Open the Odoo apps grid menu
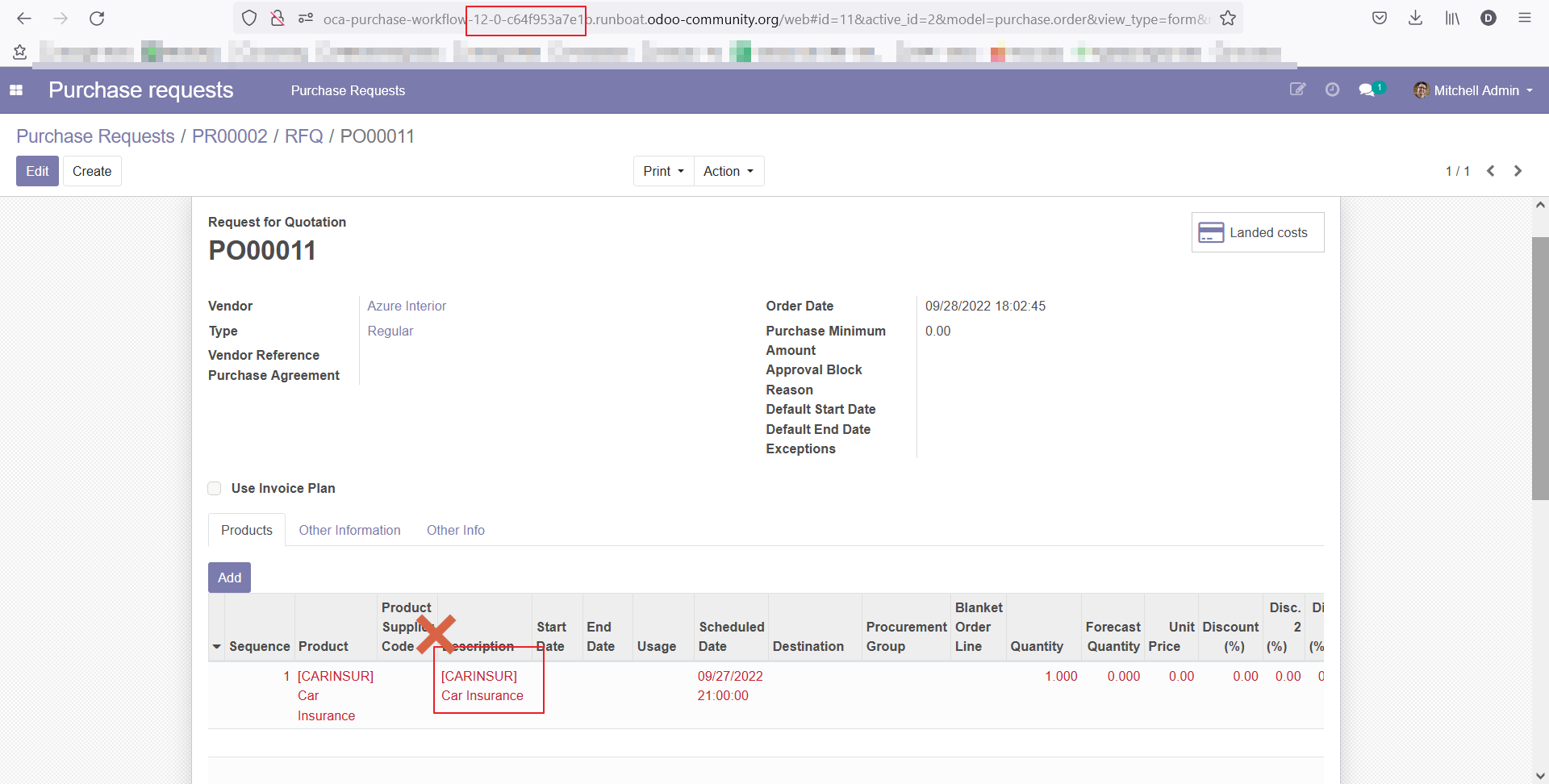The width and height of the screenshot is (1549, 784). tap(16, 90)
